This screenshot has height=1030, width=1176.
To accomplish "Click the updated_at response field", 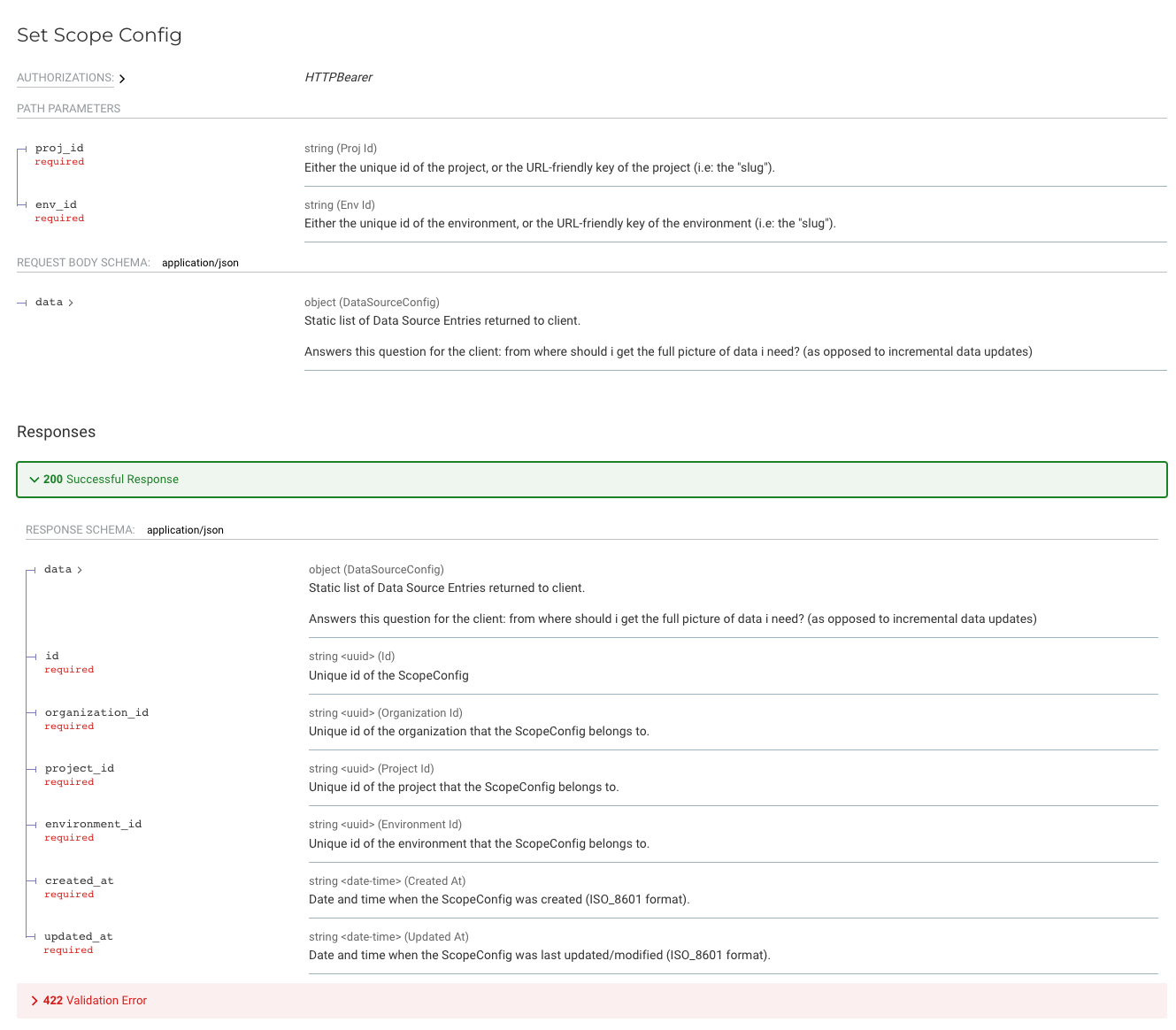I will pyautogui.click(x=79, y=937).
